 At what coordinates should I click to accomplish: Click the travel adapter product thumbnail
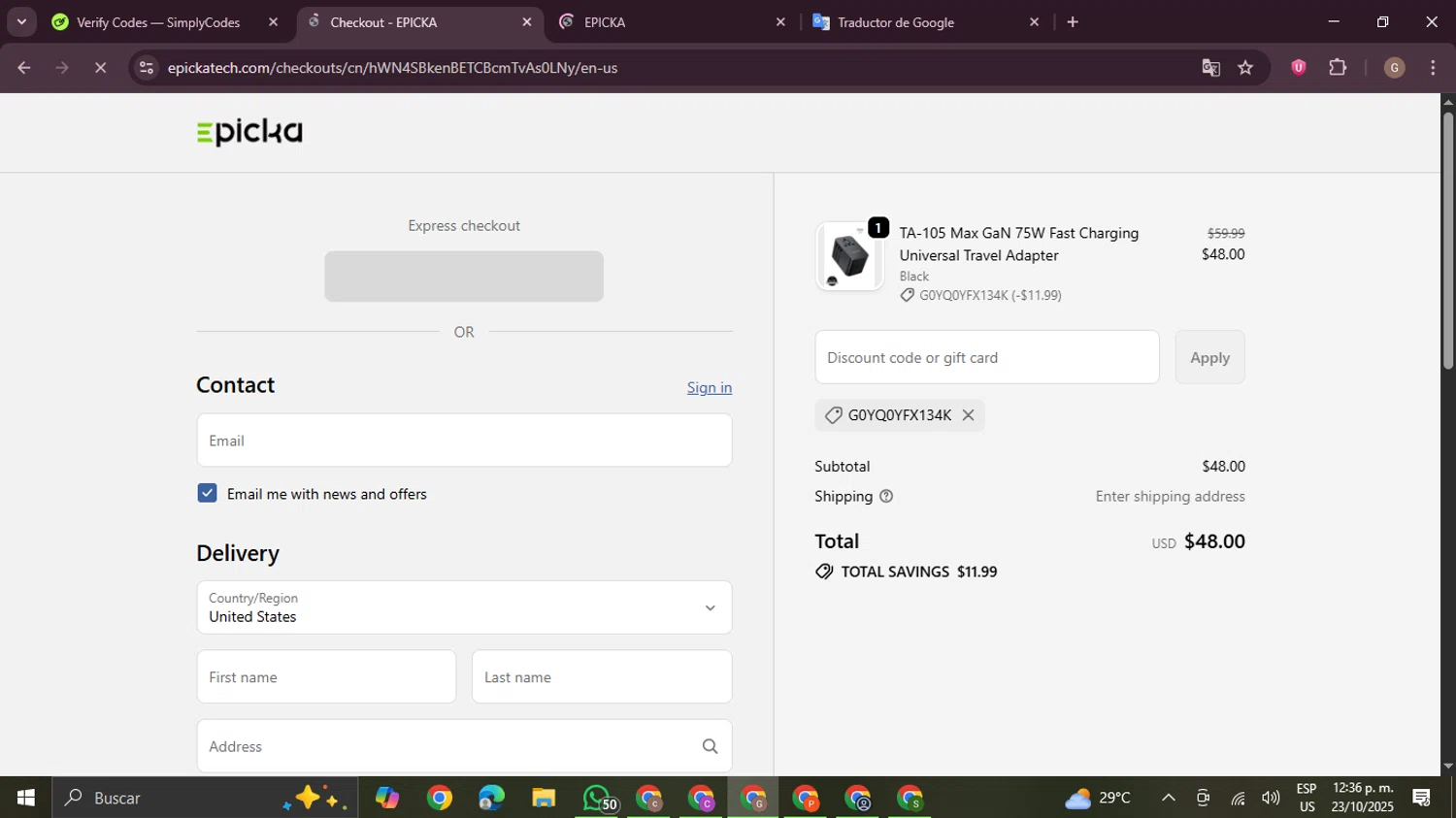pos(849,256)
